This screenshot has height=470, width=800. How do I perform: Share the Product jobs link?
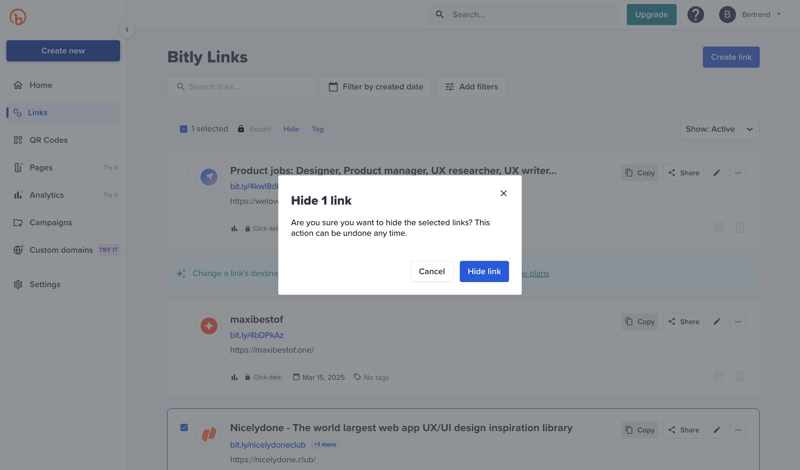pos(684,173)
